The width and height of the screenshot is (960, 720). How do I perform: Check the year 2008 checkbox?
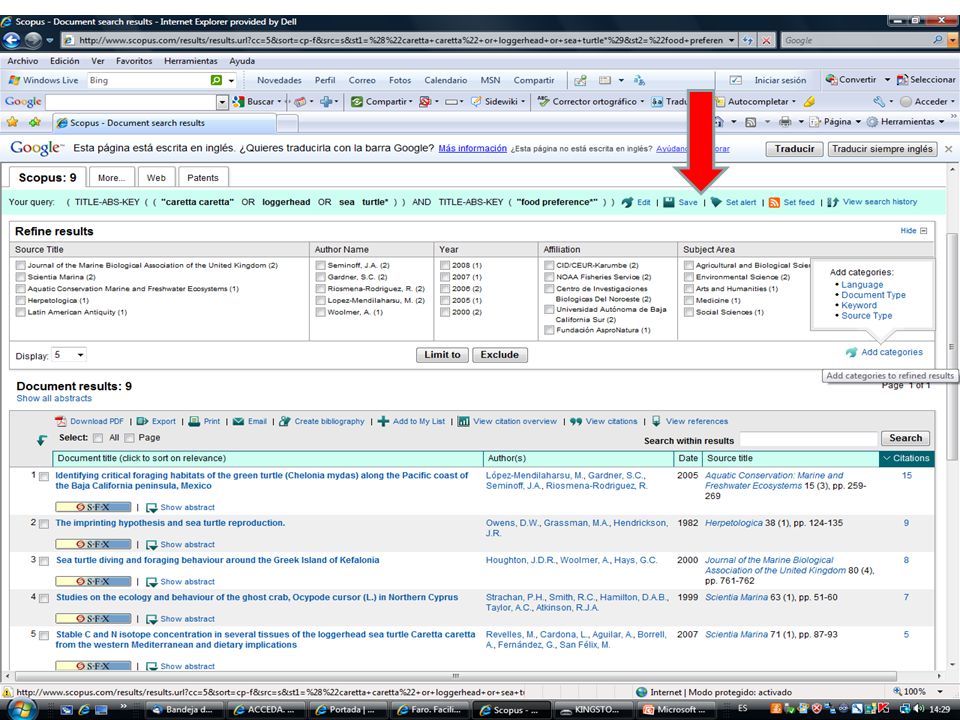(445, 266)
